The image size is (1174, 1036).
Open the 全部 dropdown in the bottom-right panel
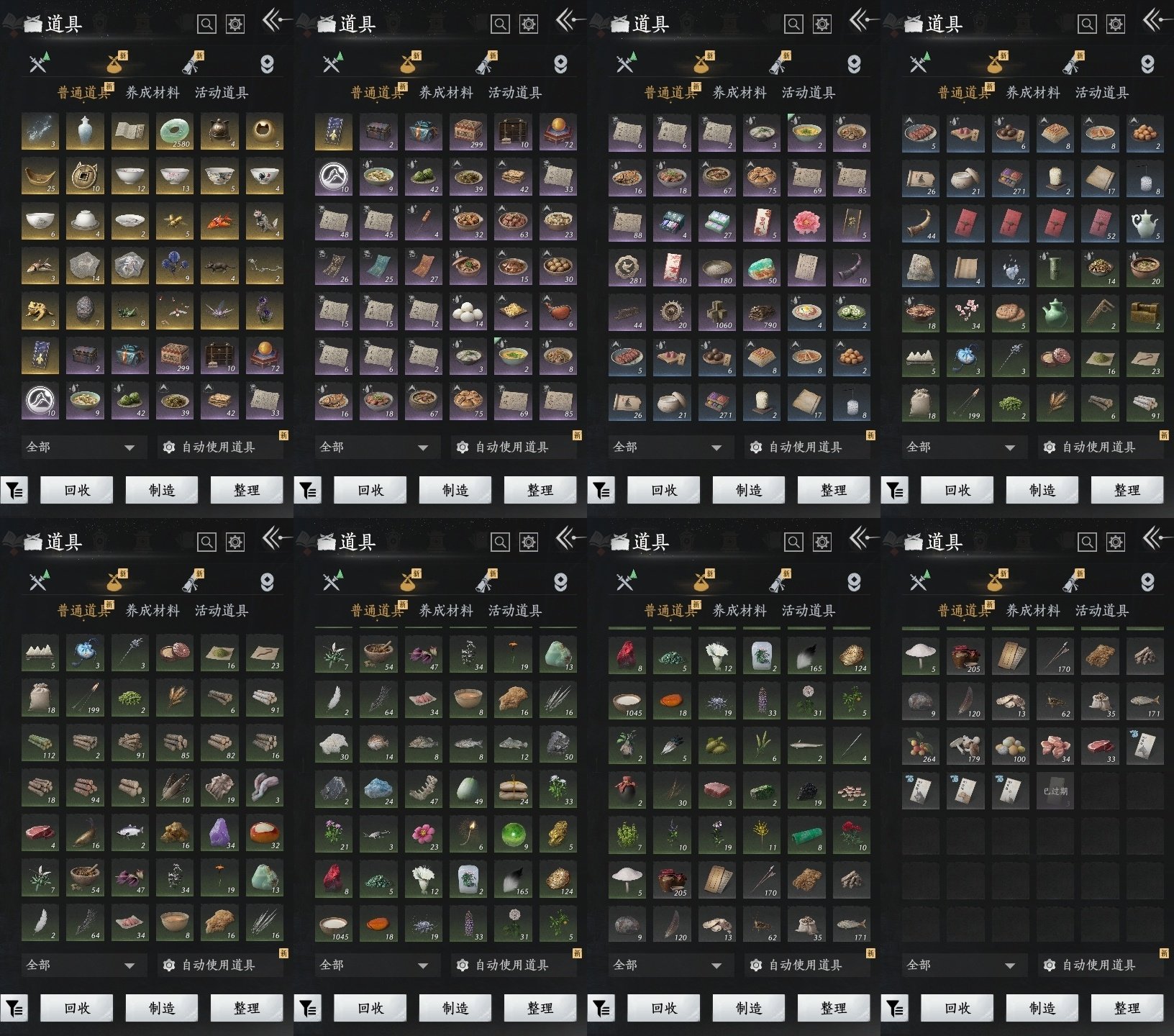961,965
